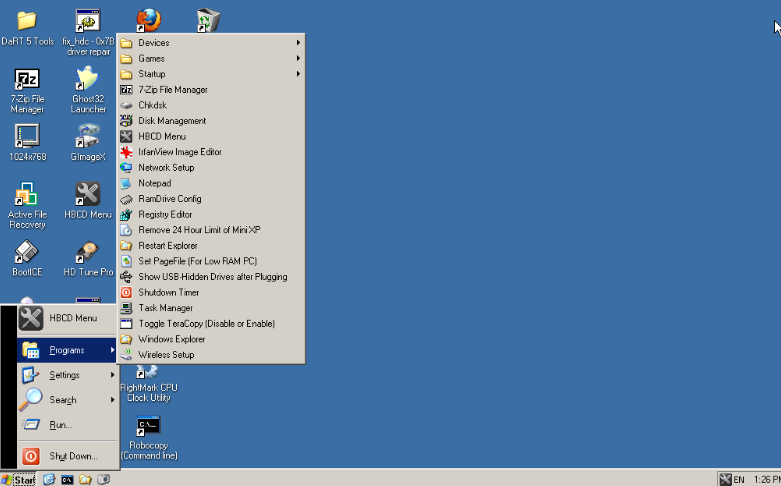This screenshot has height=486, width=781.
Task: Open the DaRT 5 Tools desktop folder
Action: [27, 28]
